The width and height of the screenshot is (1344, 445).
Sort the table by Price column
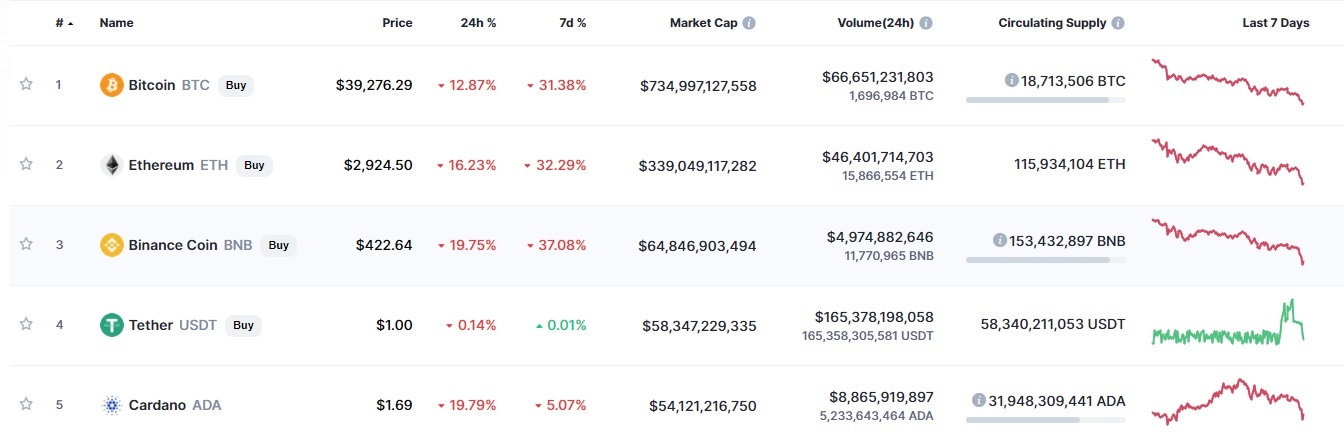click(x=397, y=23)
